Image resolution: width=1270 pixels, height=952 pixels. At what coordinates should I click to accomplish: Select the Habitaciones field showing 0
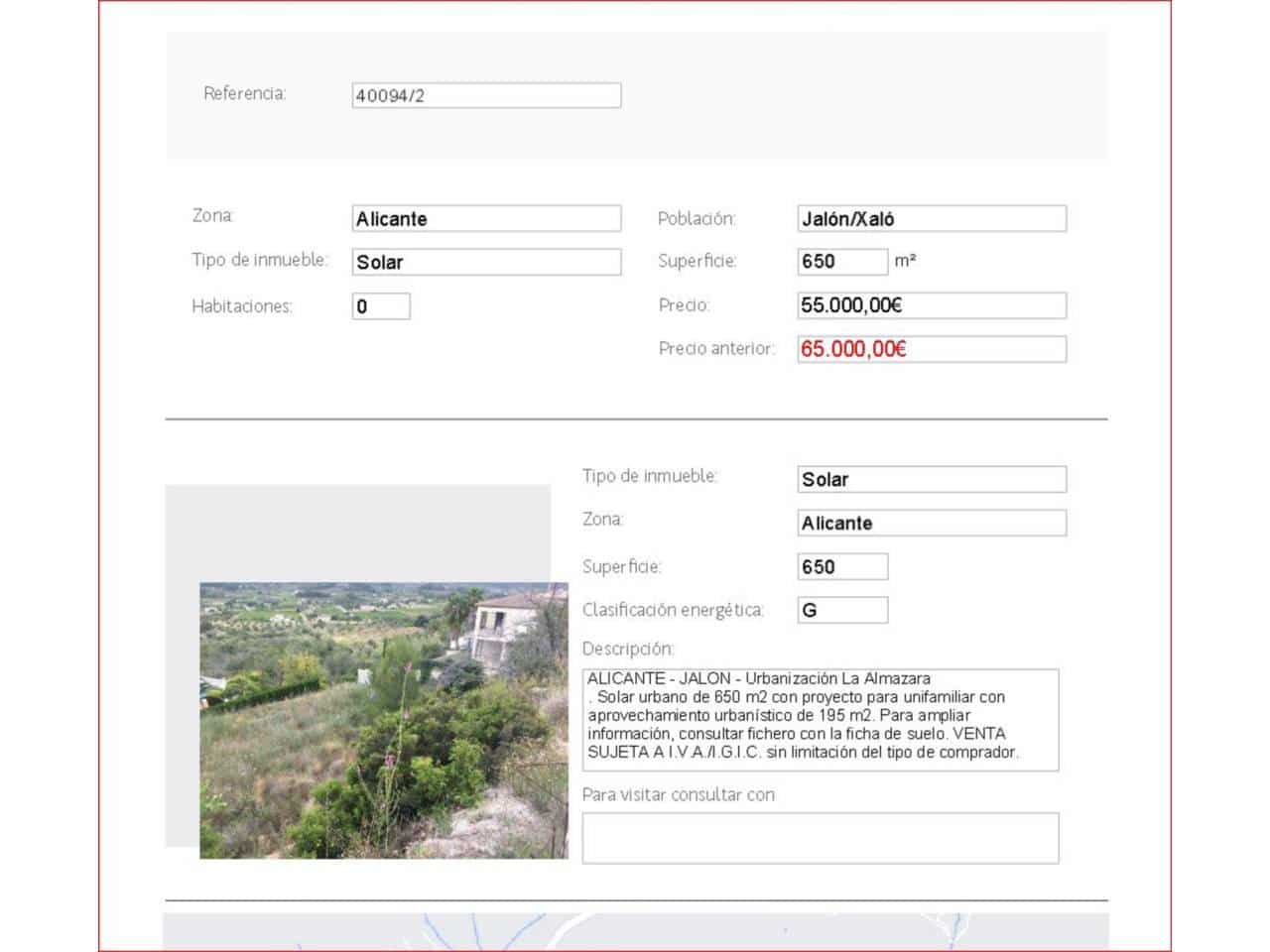tap(380, 305)
